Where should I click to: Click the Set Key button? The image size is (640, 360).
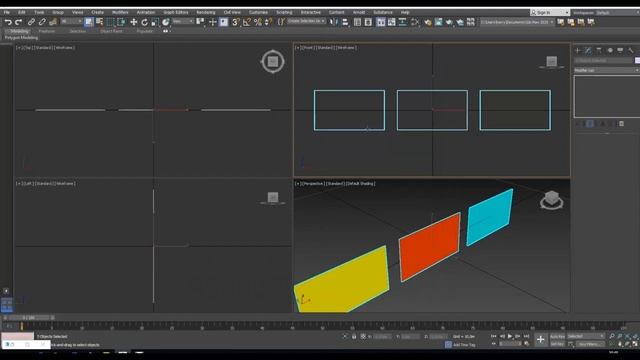[557, 344]
